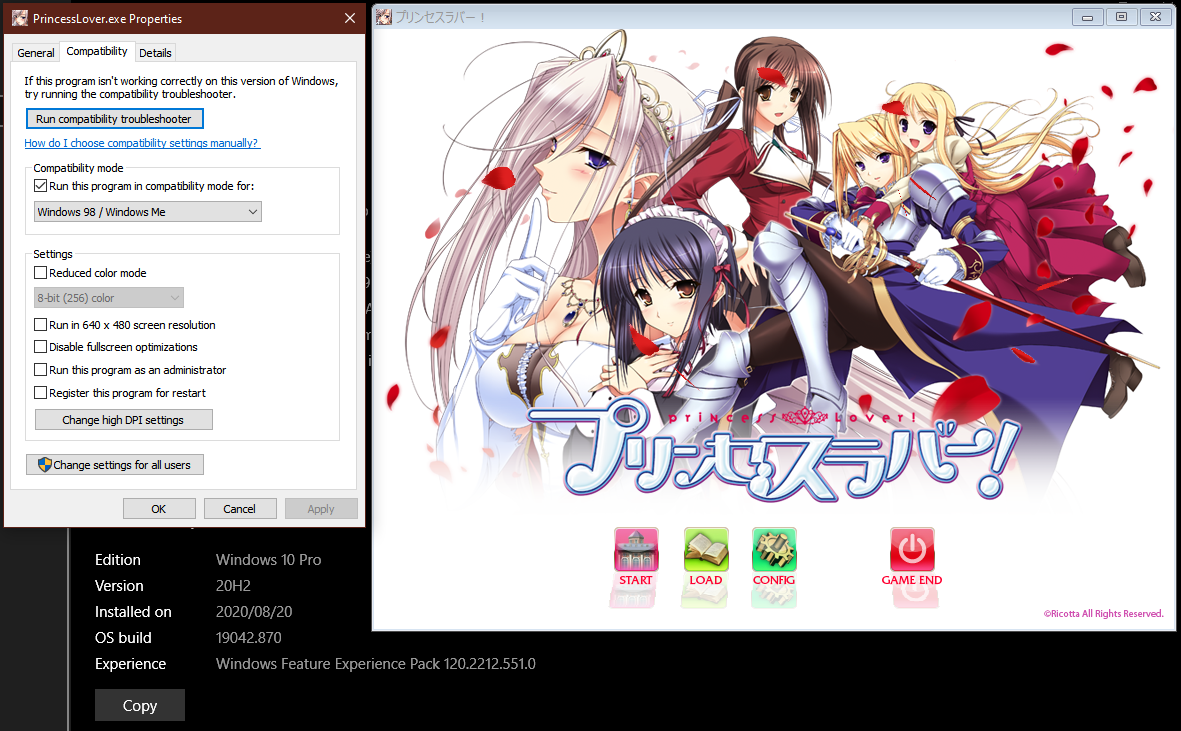Open the LOAD book icon in the game
The height and width of the screenshot is (731, 1181).
706,550
